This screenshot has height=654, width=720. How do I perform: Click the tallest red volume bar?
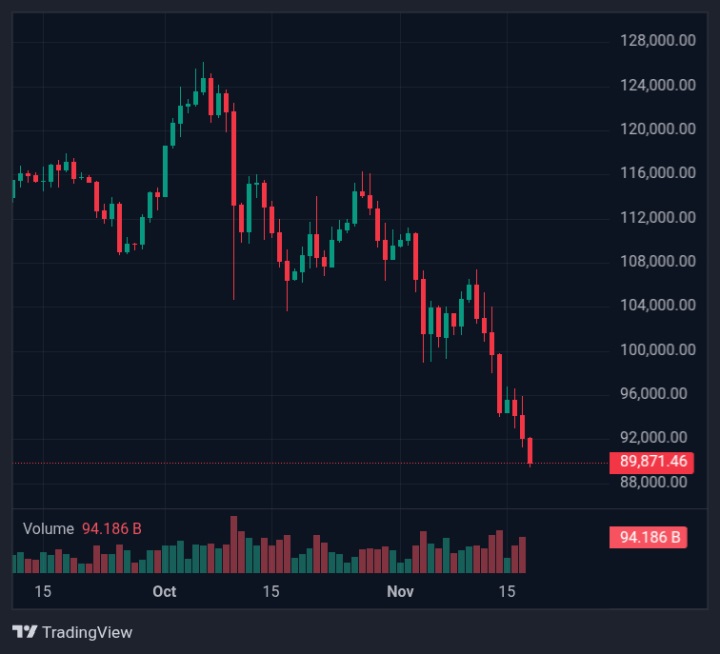(234, 545)
